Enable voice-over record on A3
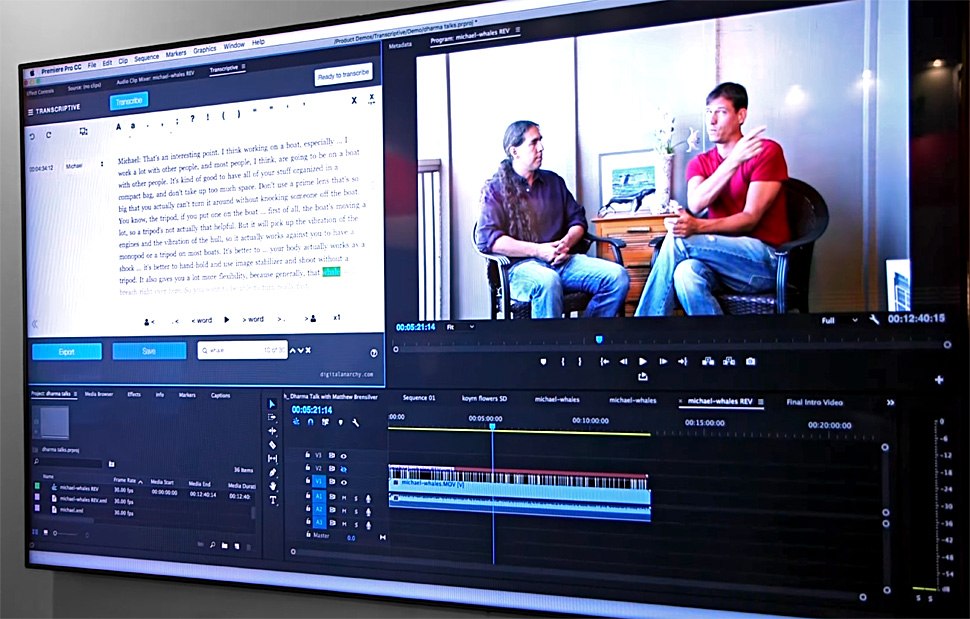 369,525
